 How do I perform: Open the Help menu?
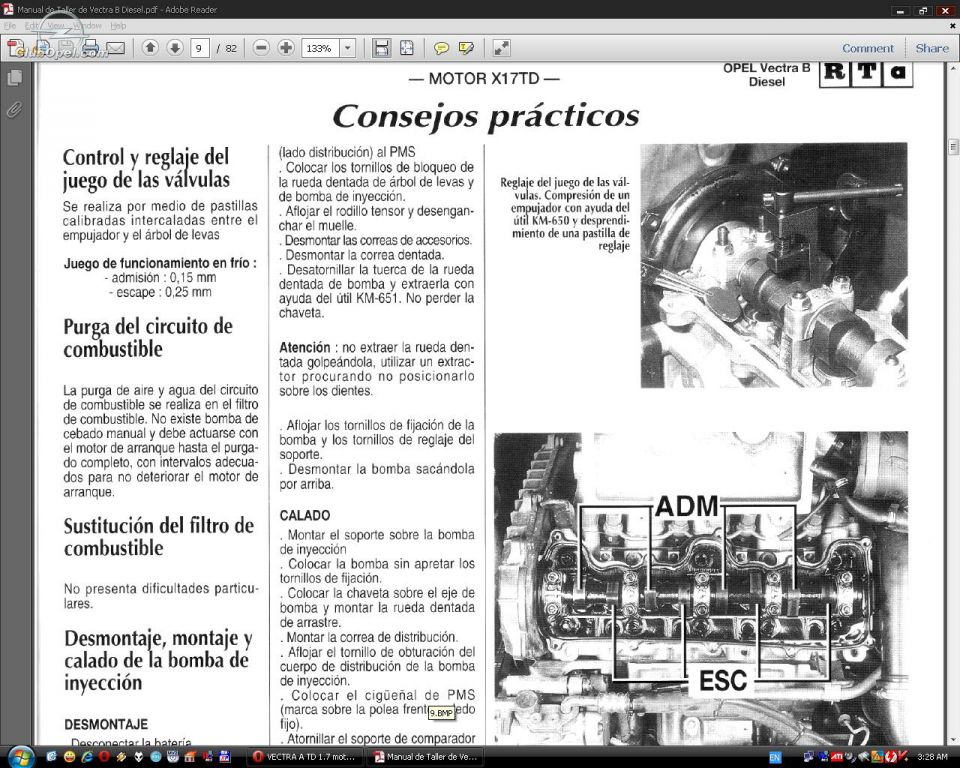coord(118,26)
